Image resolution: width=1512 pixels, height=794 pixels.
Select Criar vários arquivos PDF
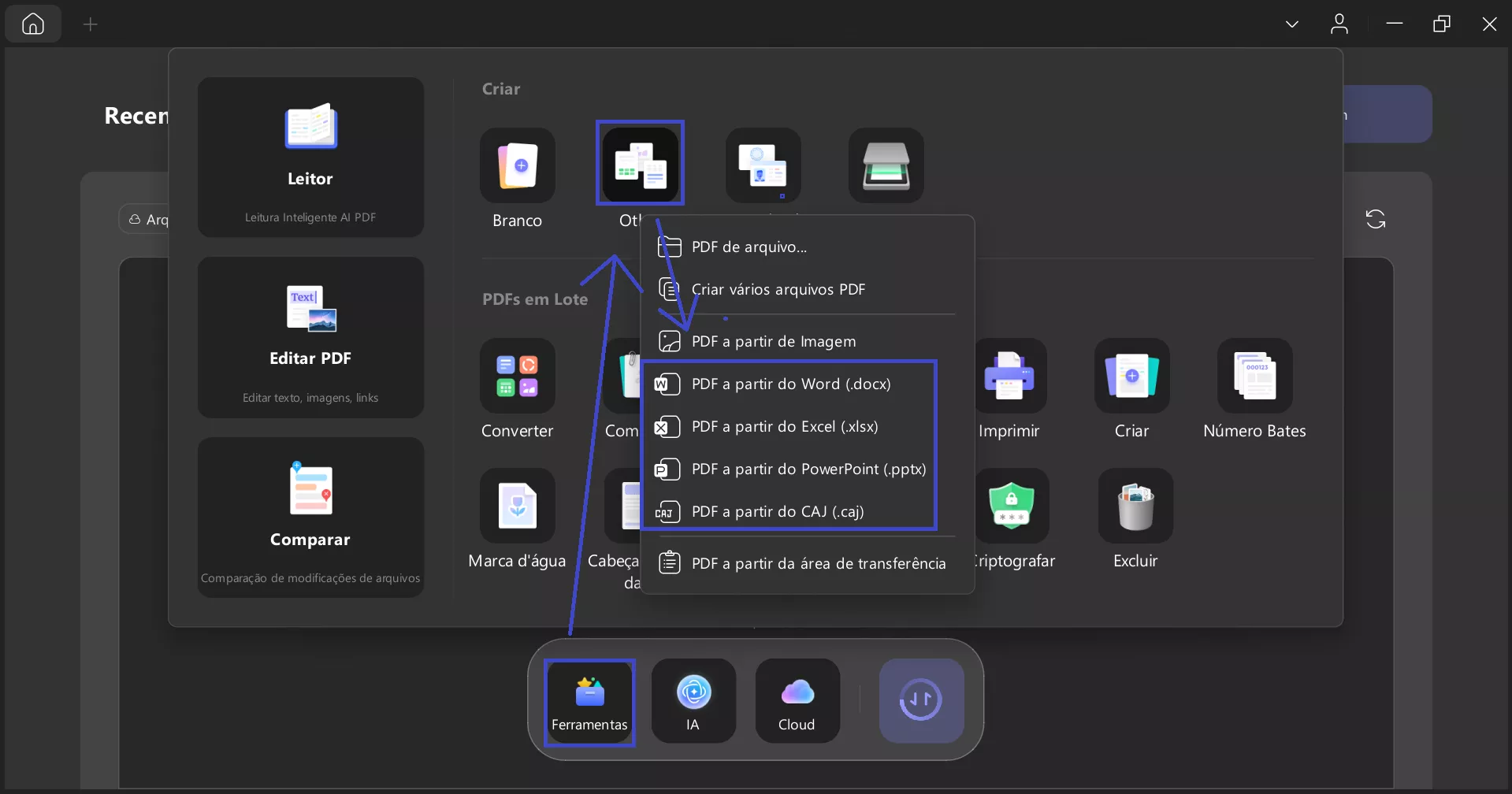coord(808,289)
